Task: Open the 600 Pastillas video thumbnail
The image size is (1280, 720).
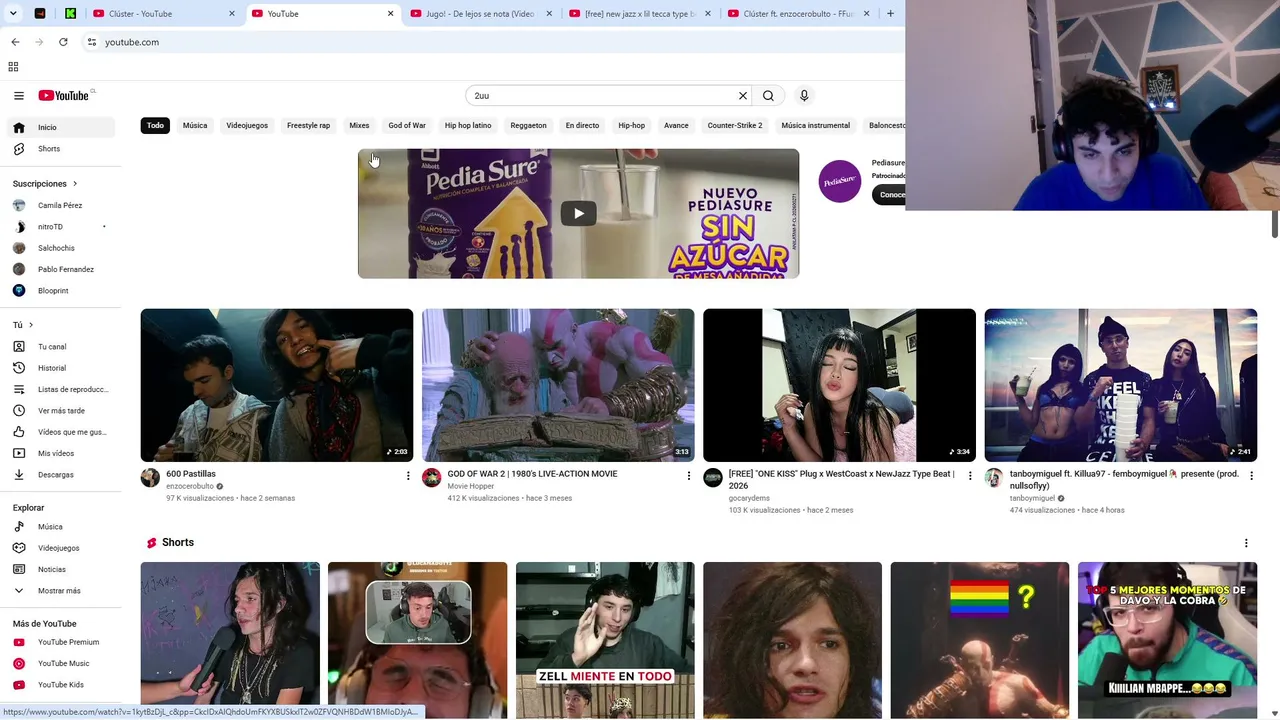Action: click(277, 385)
